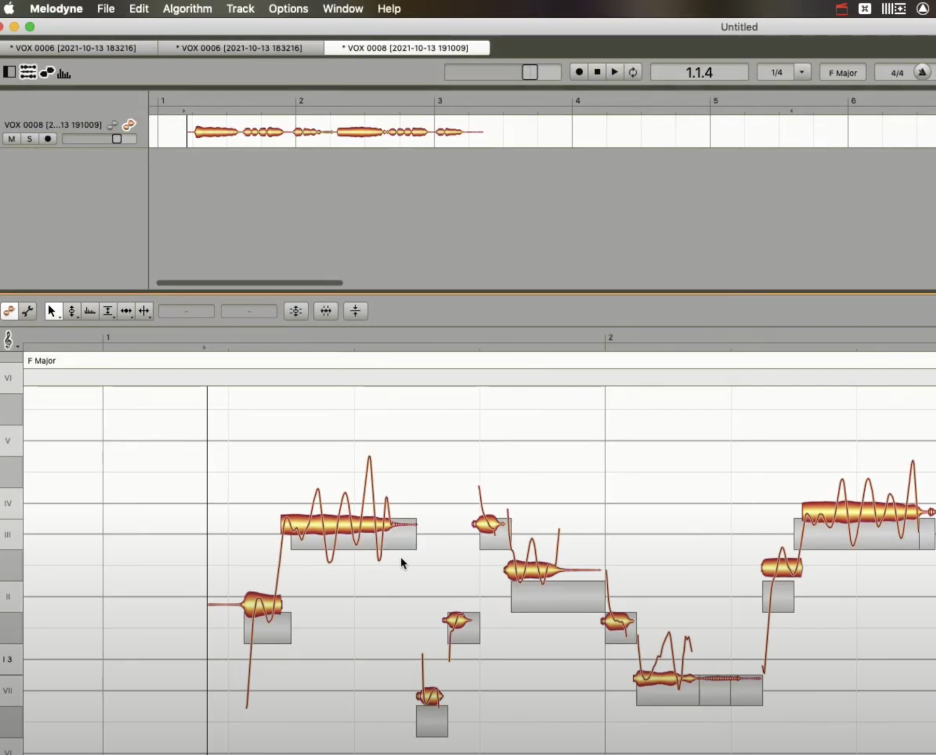
Task: Select the VOX 0008 waveform clip in track
Action: click(x=335, y=132)
